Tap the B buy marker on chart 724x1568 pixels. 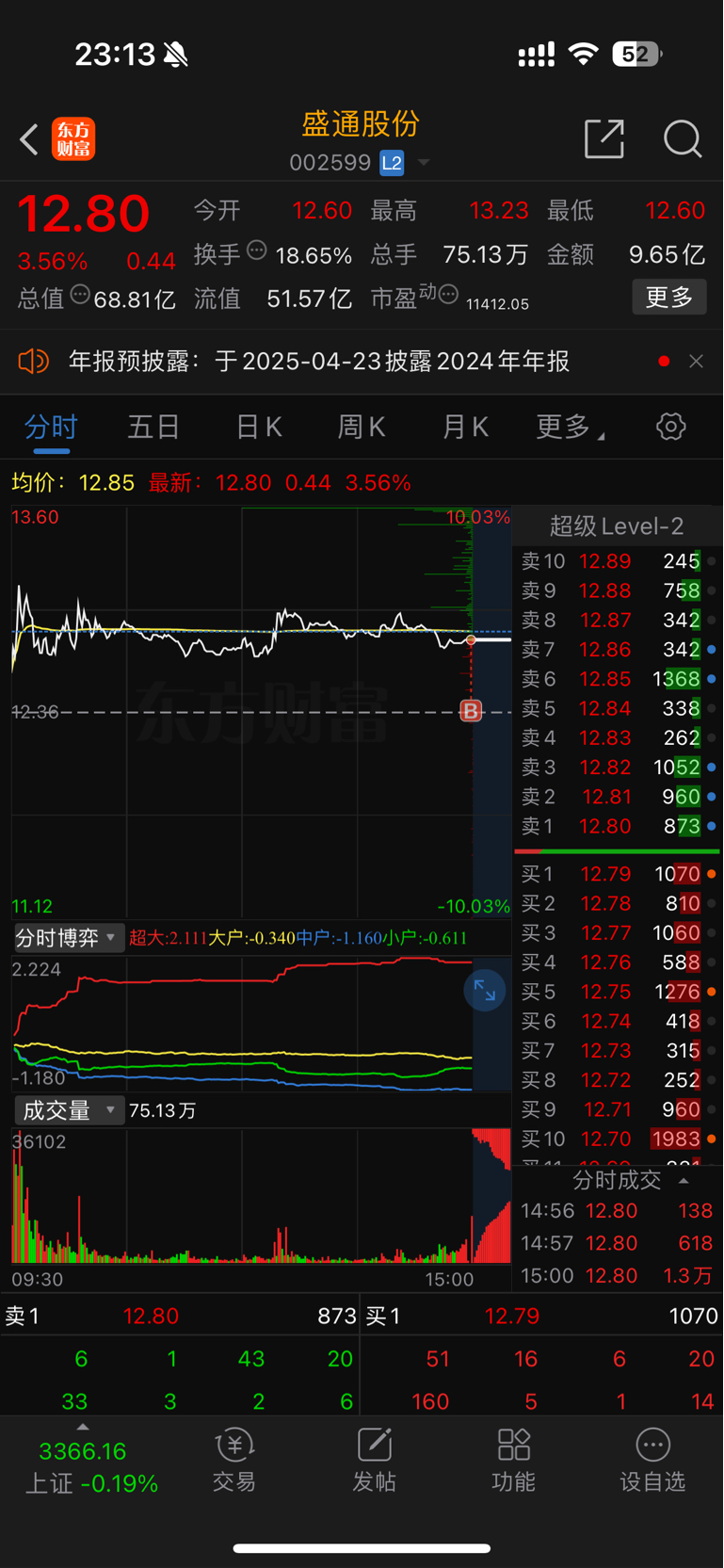[x=471, y=711]
